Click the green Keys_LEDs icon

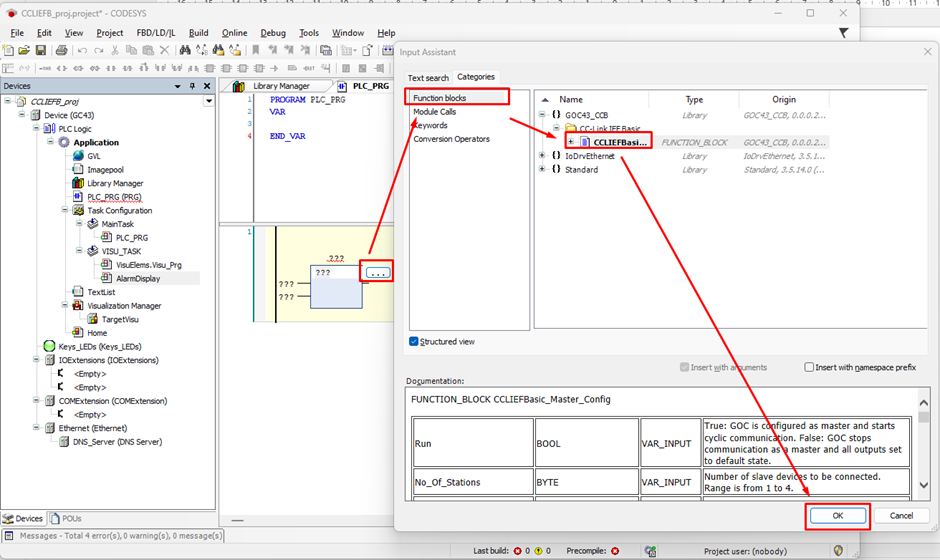coord(50,347)
